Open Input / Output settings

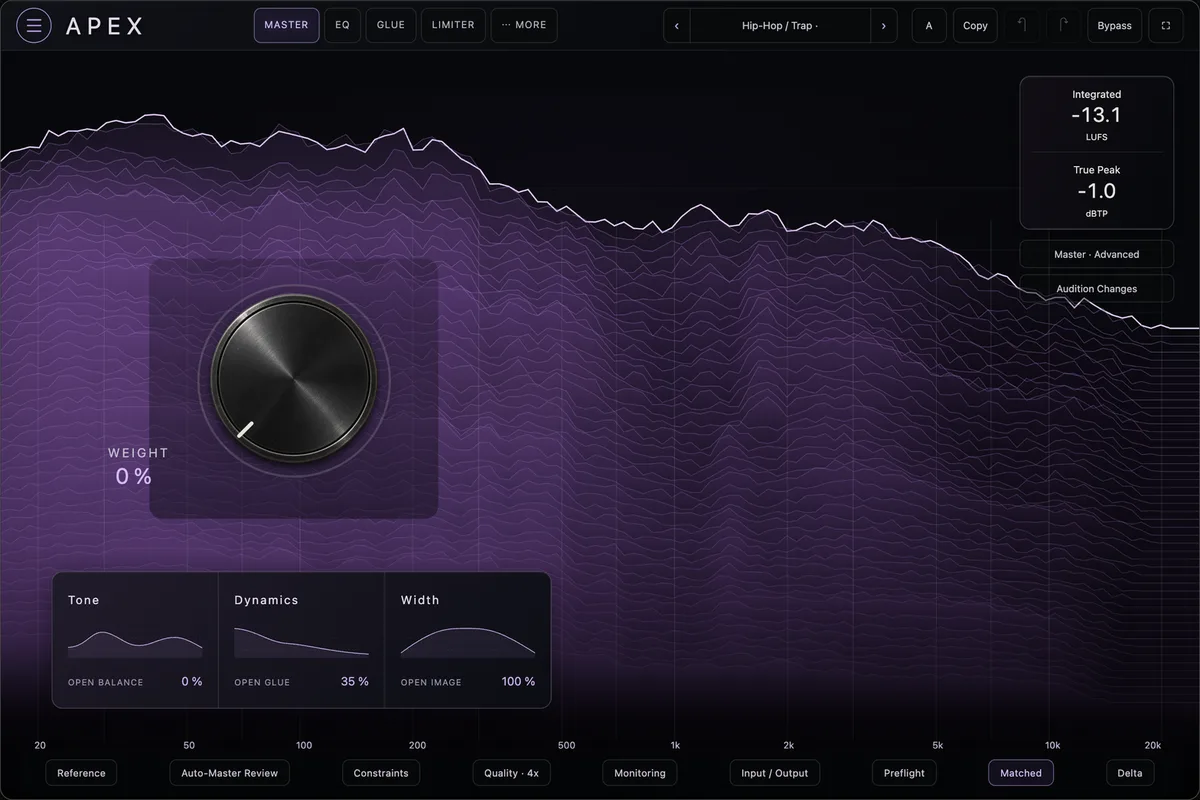(775, 773)
